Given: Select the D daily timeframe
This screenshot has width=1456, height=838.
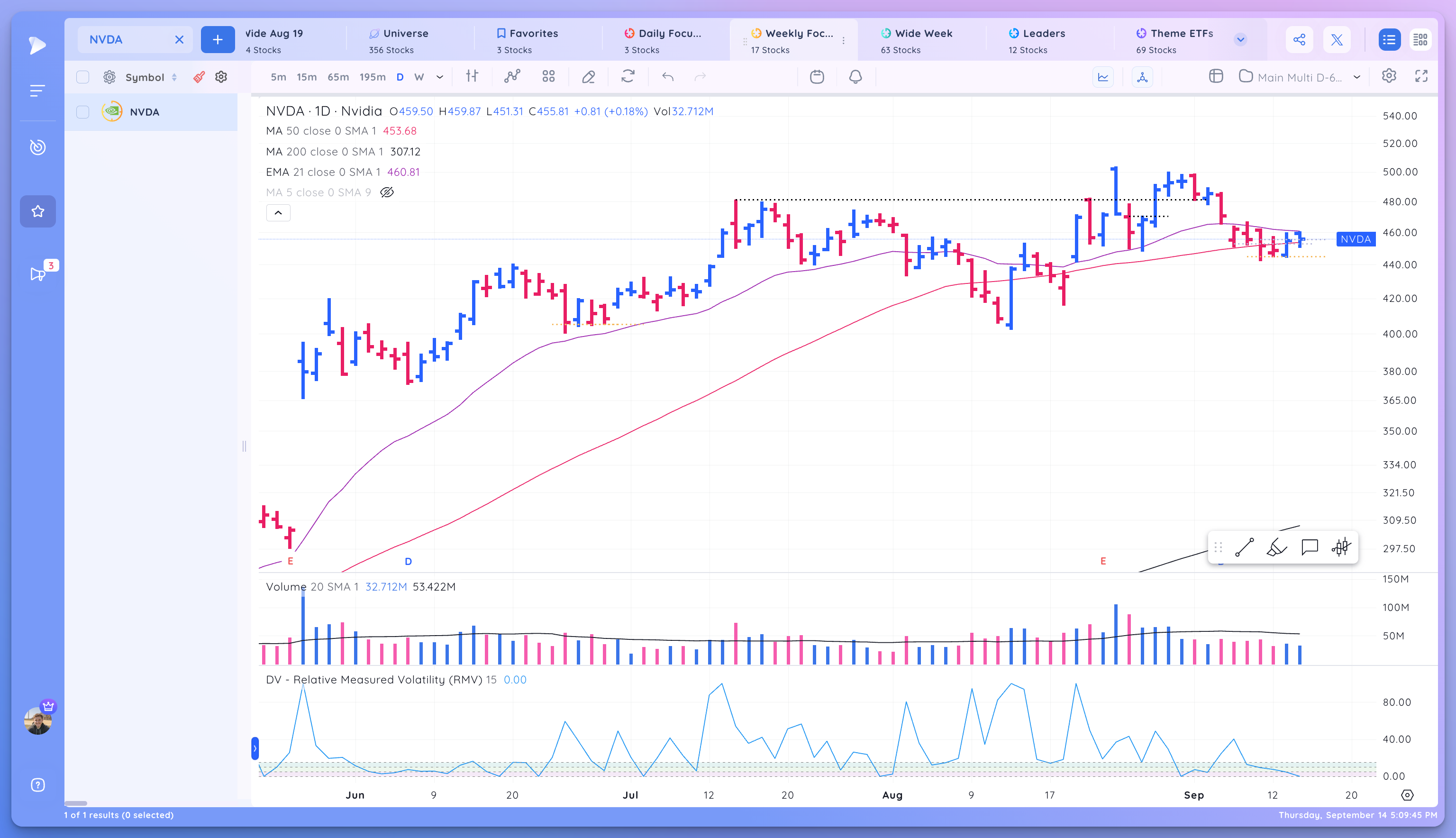Looking at the screenshot, I should [x=400, y=77].
